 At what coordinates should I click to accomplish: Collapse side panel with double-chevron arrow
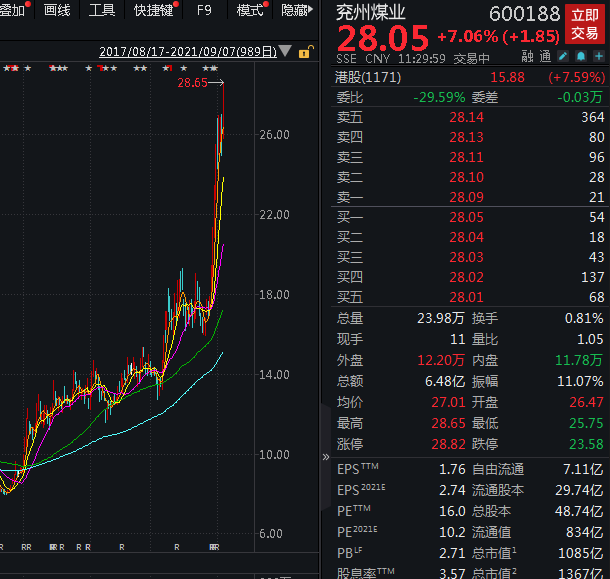(x=325, y=456)
